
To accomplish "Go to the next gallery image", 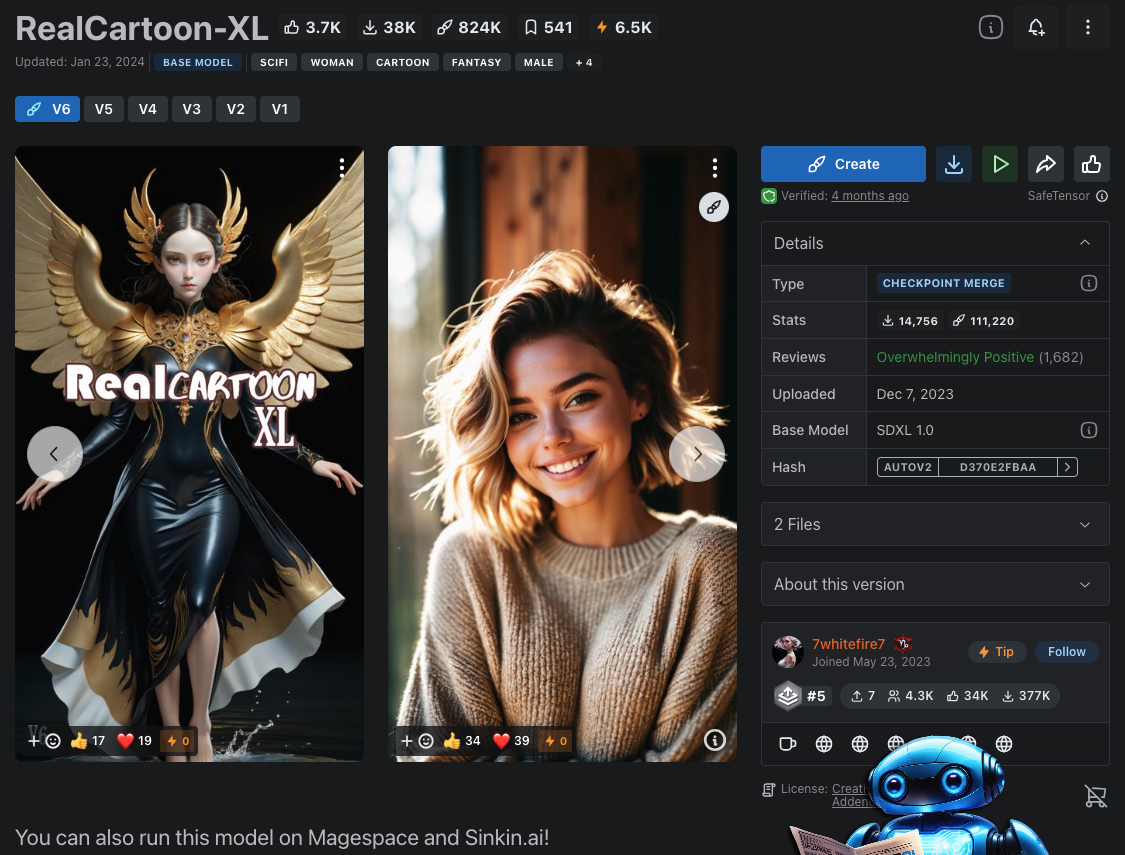I will pos(697,454).
